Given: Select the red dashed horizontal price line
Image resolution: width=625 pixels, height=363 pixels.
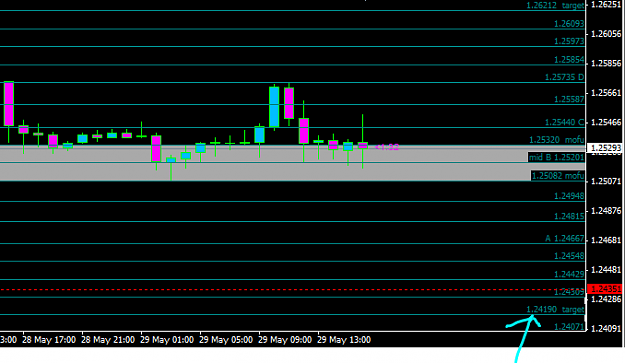Looking at the screenshot, I should coord(293,290).
